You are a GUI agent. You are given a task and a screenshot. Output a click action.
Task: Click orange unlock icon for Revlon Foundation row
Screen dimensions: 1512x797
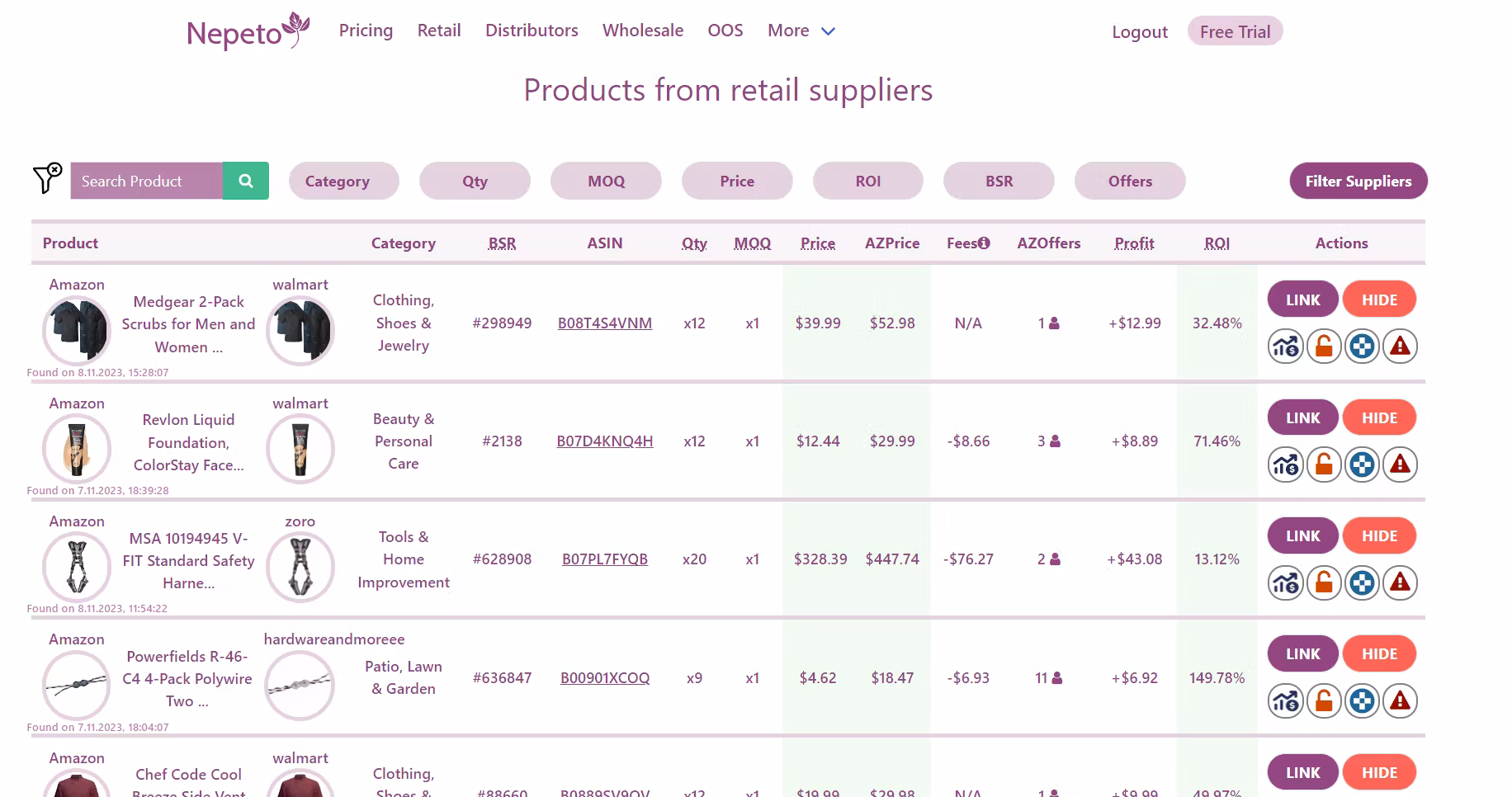coord(1324,465)
